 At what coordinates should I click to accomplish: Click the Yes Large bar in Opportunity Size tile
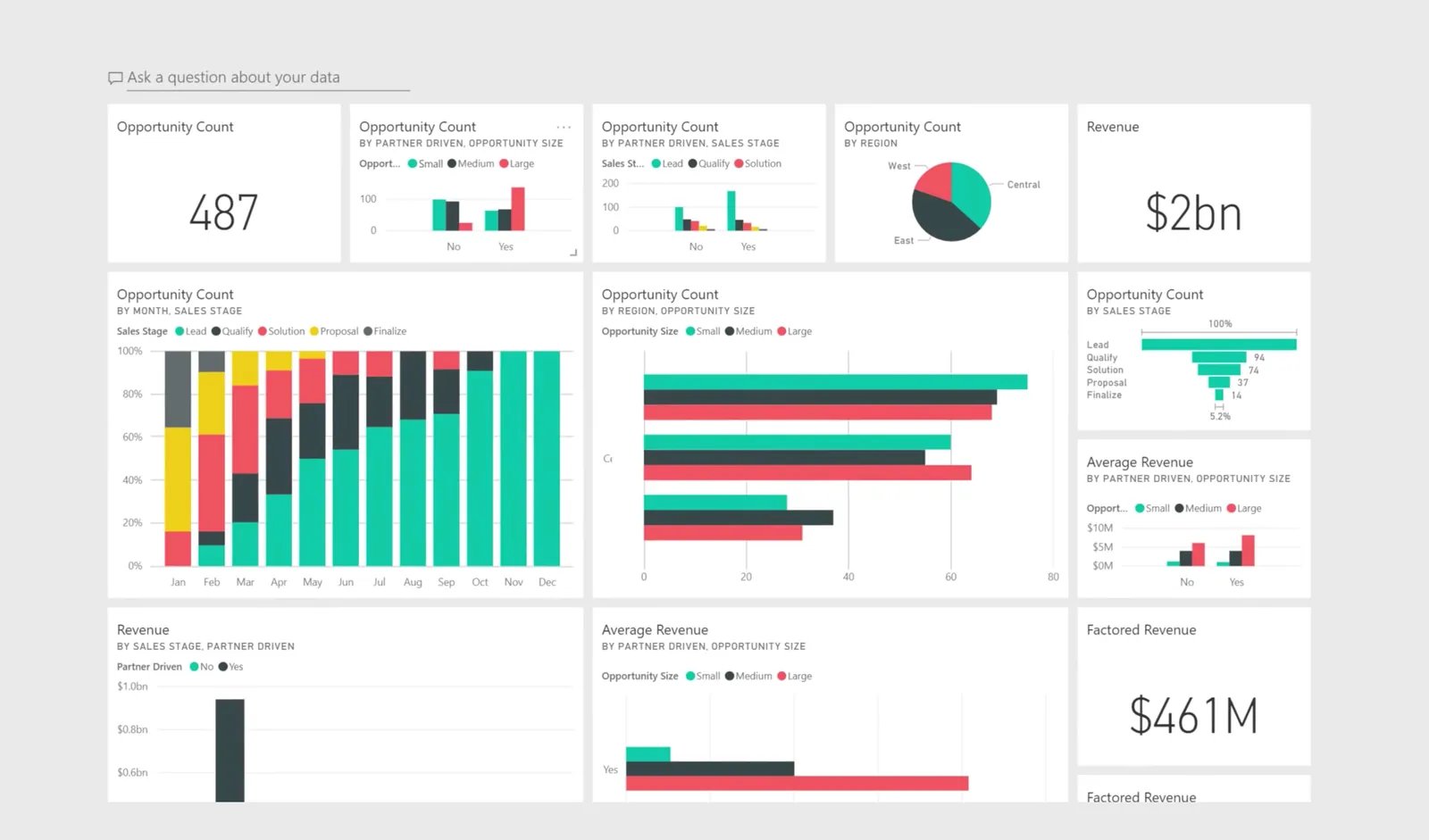(518, 209)
